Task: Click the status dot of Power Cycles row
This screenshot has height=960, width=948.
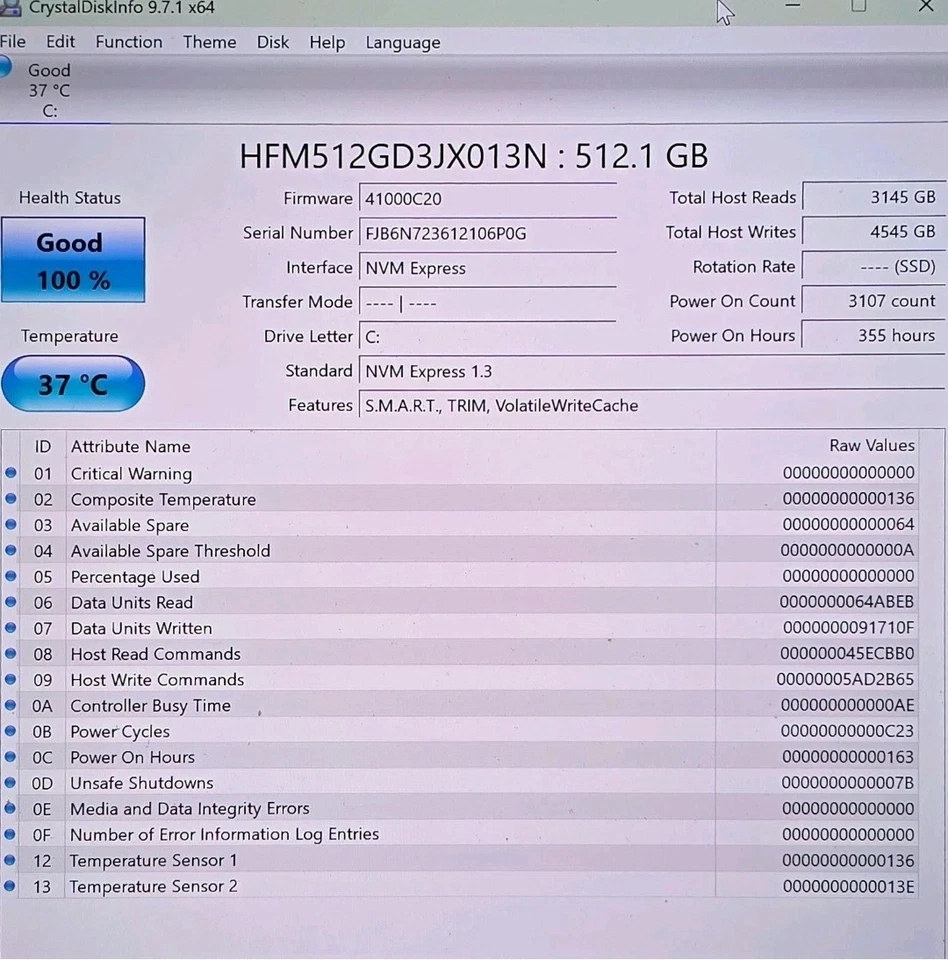Action: tap(10, 730)
